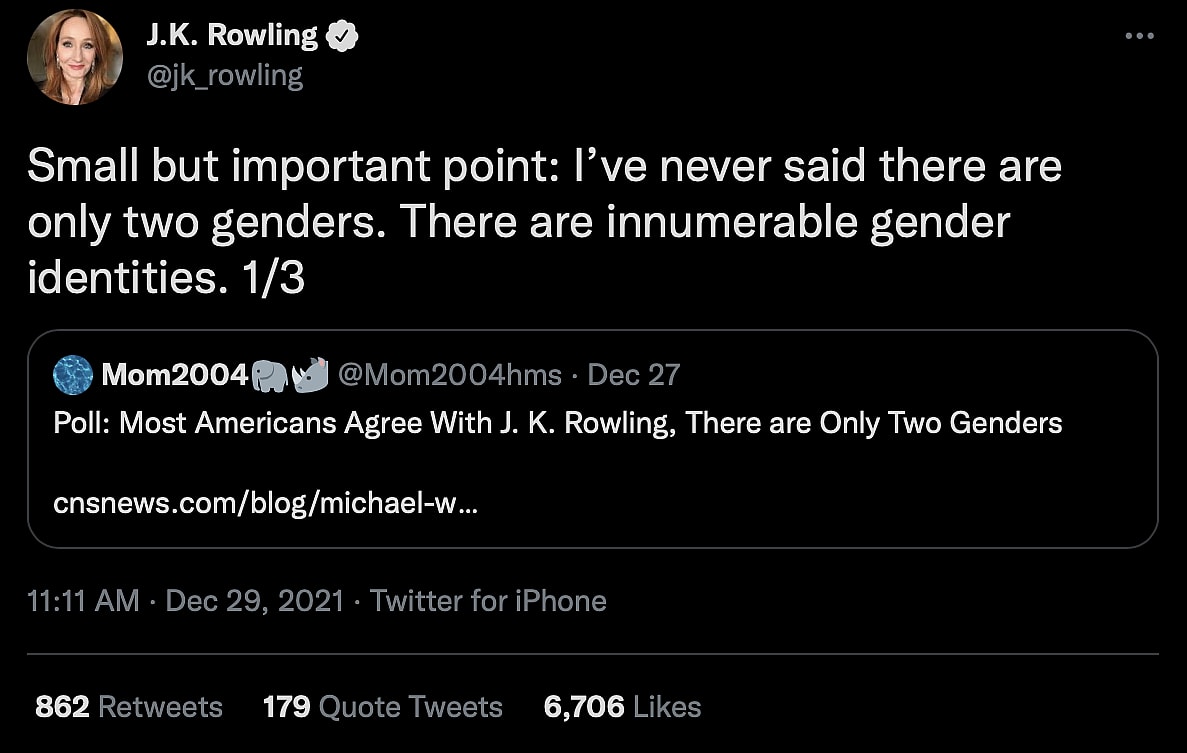View the 862 Retweets list
1187x753 pixels.
point(129,707)
